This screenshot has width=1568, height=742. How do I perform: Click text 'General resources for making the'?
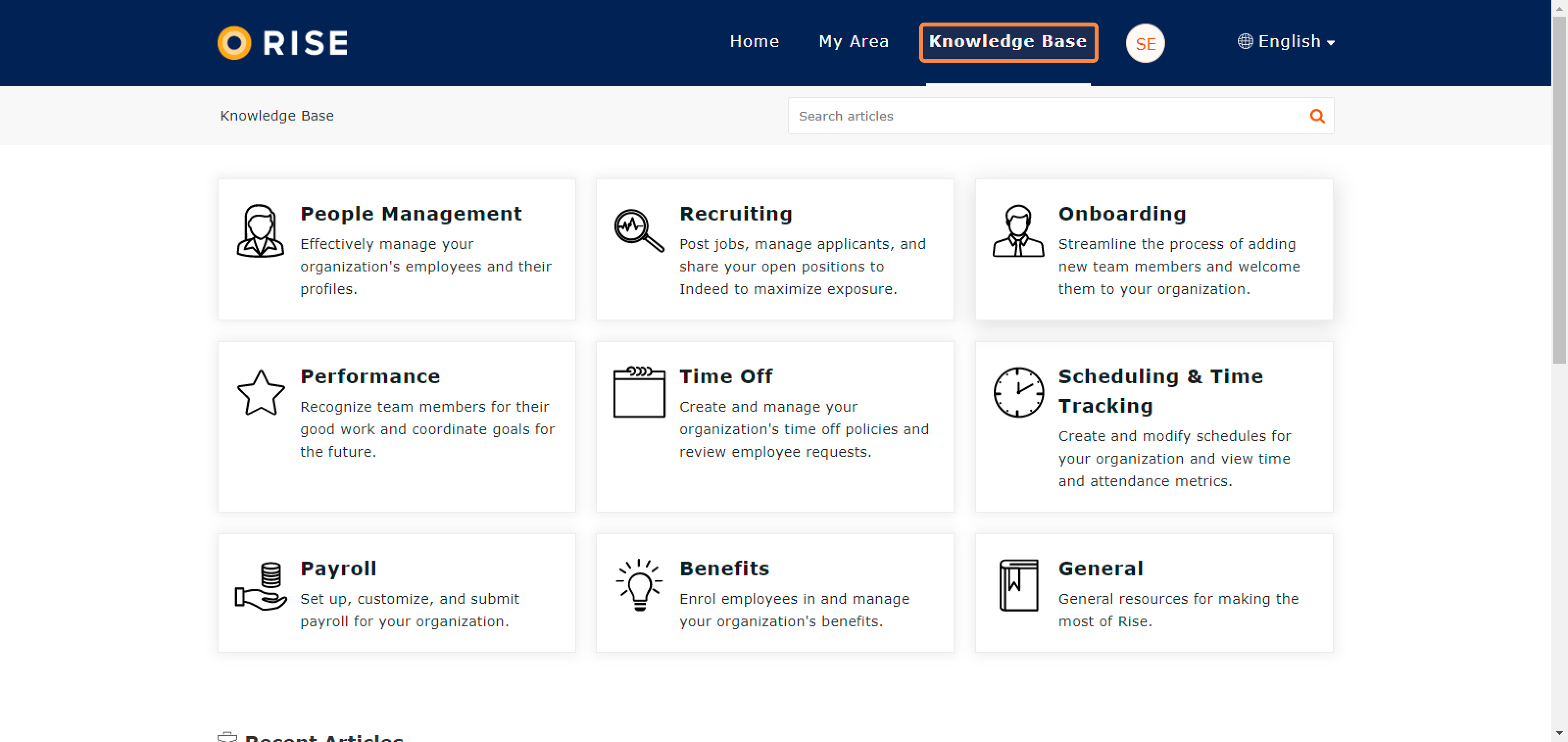[x=1178, y=599]
